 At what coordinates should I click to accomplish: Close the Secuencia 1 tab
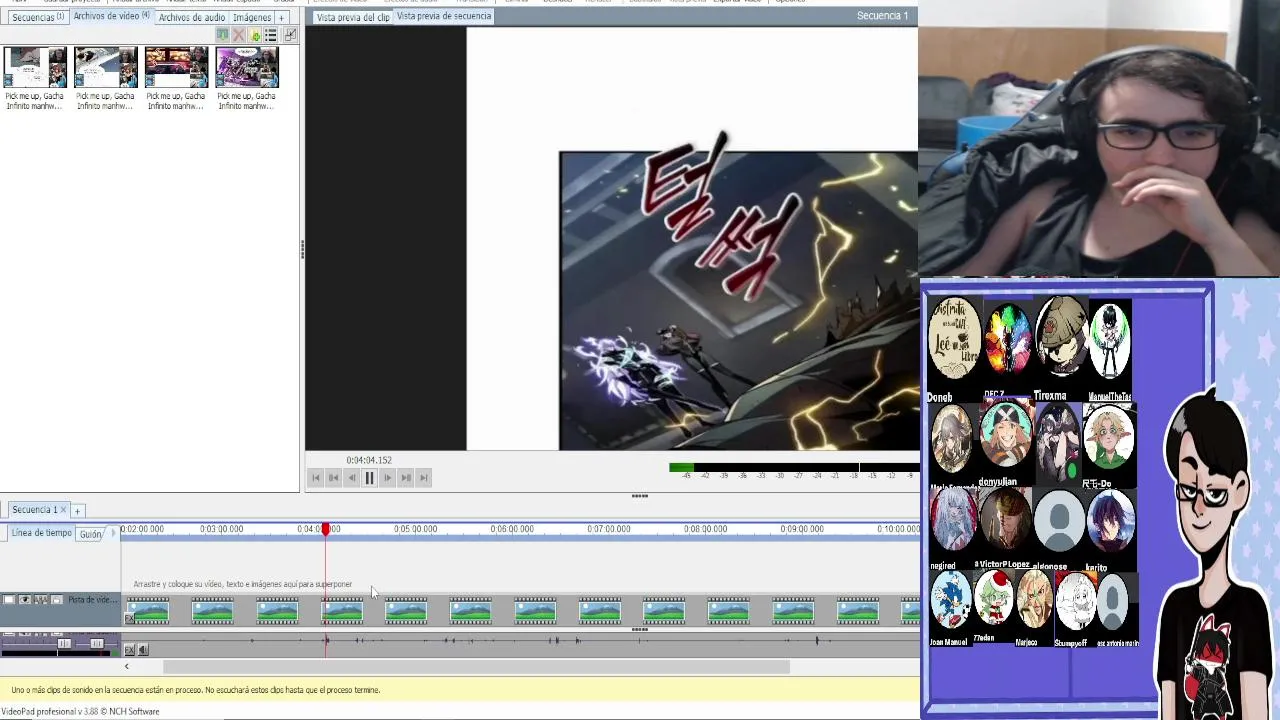coord(64,510)
